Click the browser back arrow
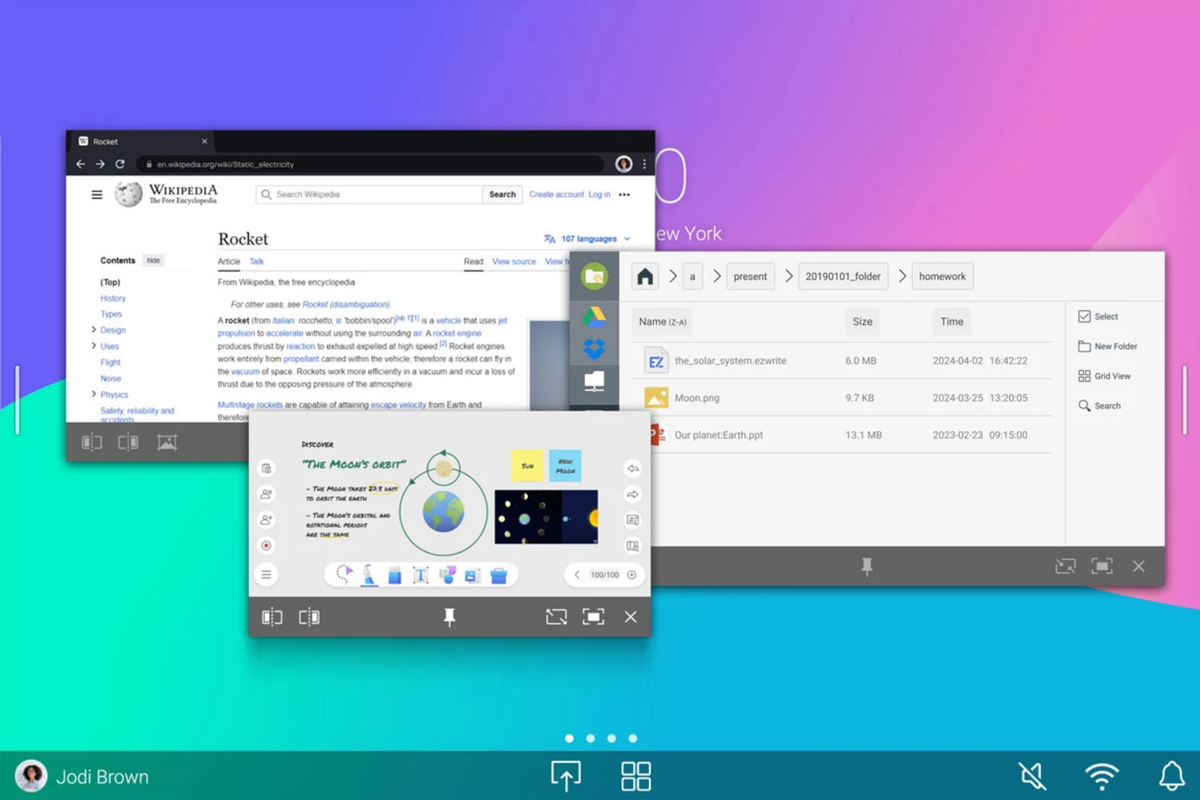Image resolution: width=1200 pixels, height=800 pixels. 81,164
